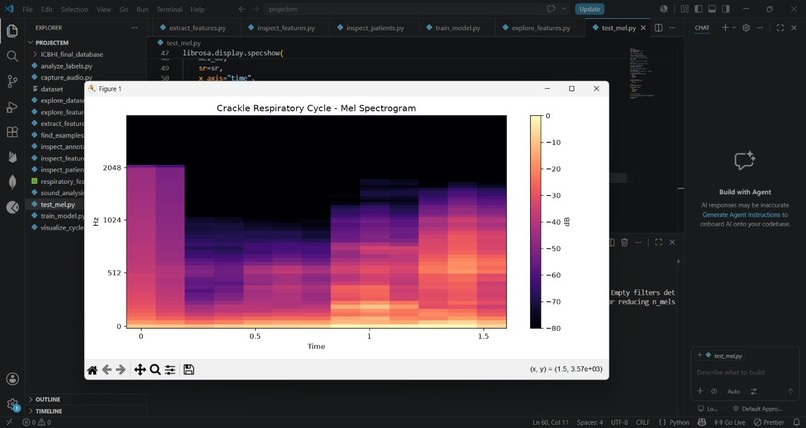This screenshot has height=428, width=806.
Task: Open the Search view in activity bar
Action: [12, 56]
